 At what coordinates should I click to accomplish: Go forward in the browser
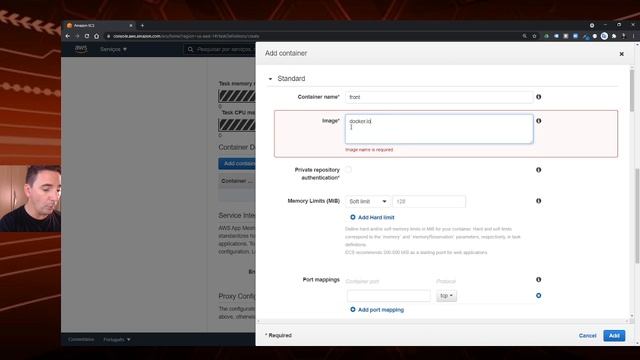(77, 36)
